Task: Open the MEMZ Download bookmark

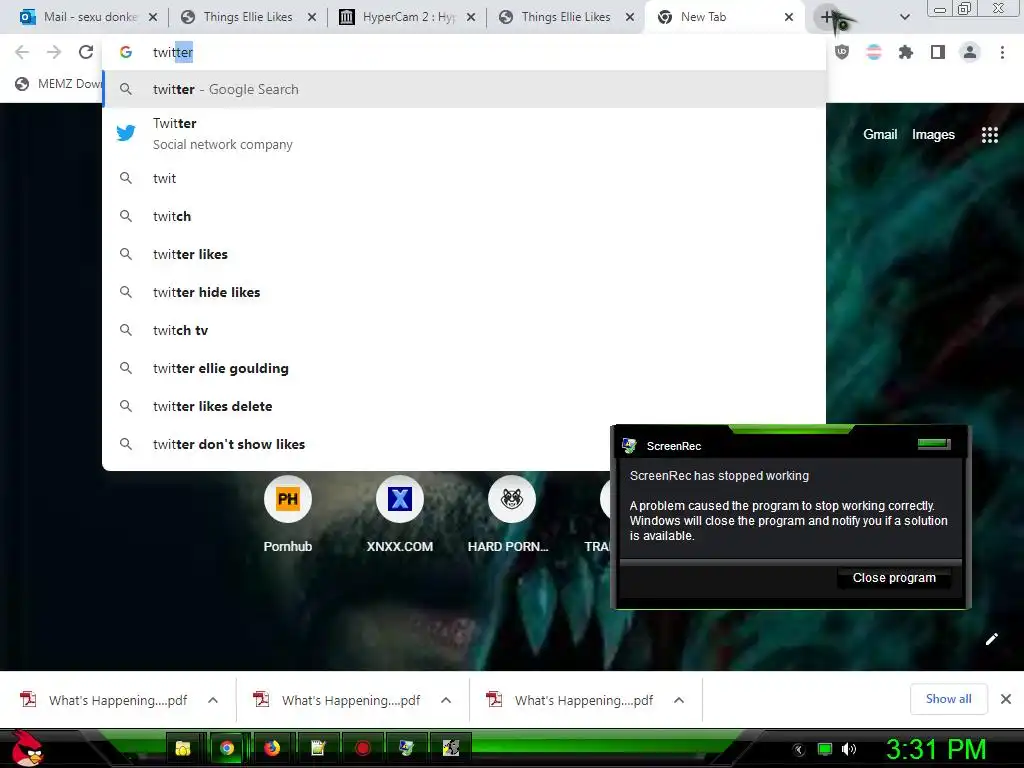Action: 59,84
